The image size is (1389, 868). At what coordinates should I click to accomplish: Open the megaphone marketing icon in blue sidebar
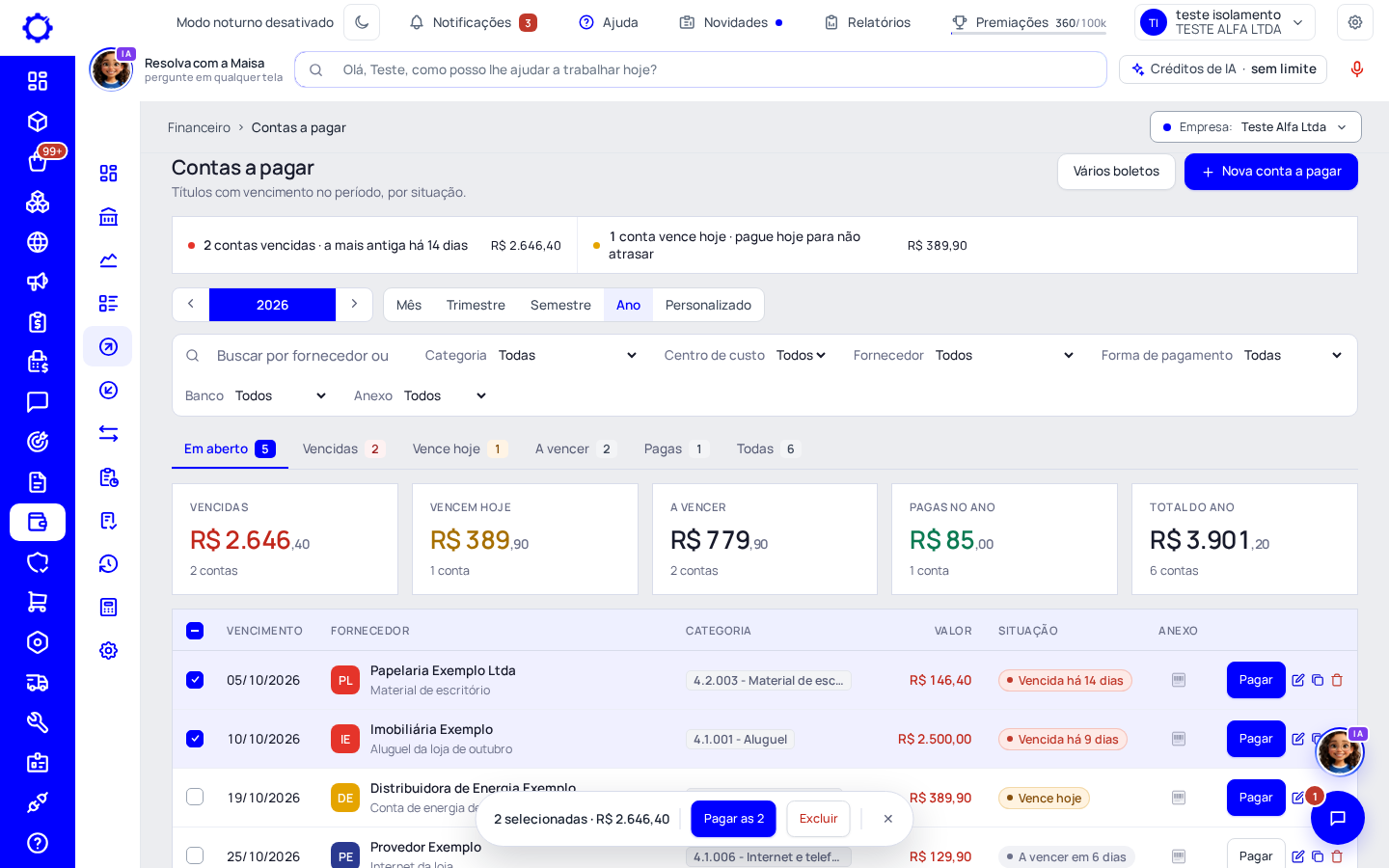click(38, 282)
